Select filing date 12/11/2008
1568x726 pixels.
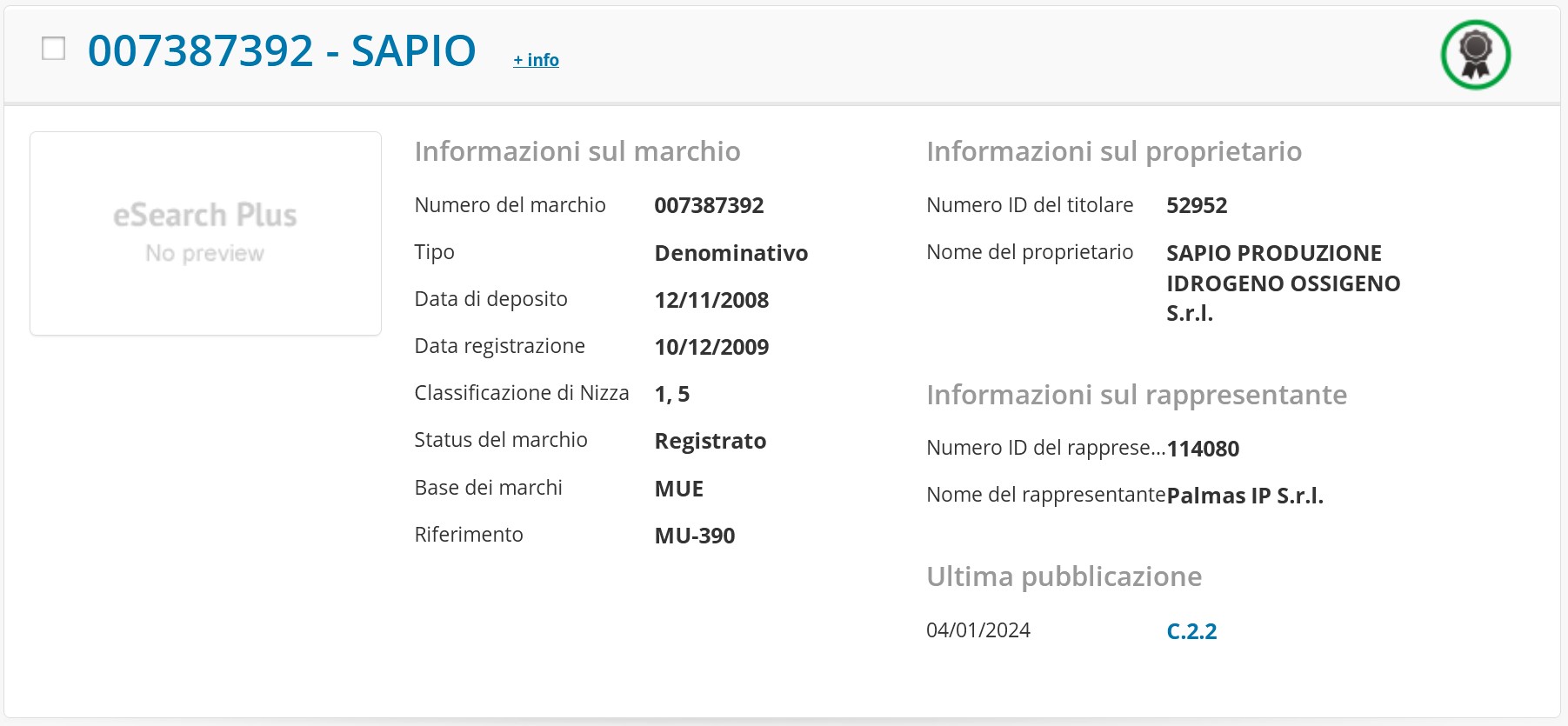tap(711, 300)
